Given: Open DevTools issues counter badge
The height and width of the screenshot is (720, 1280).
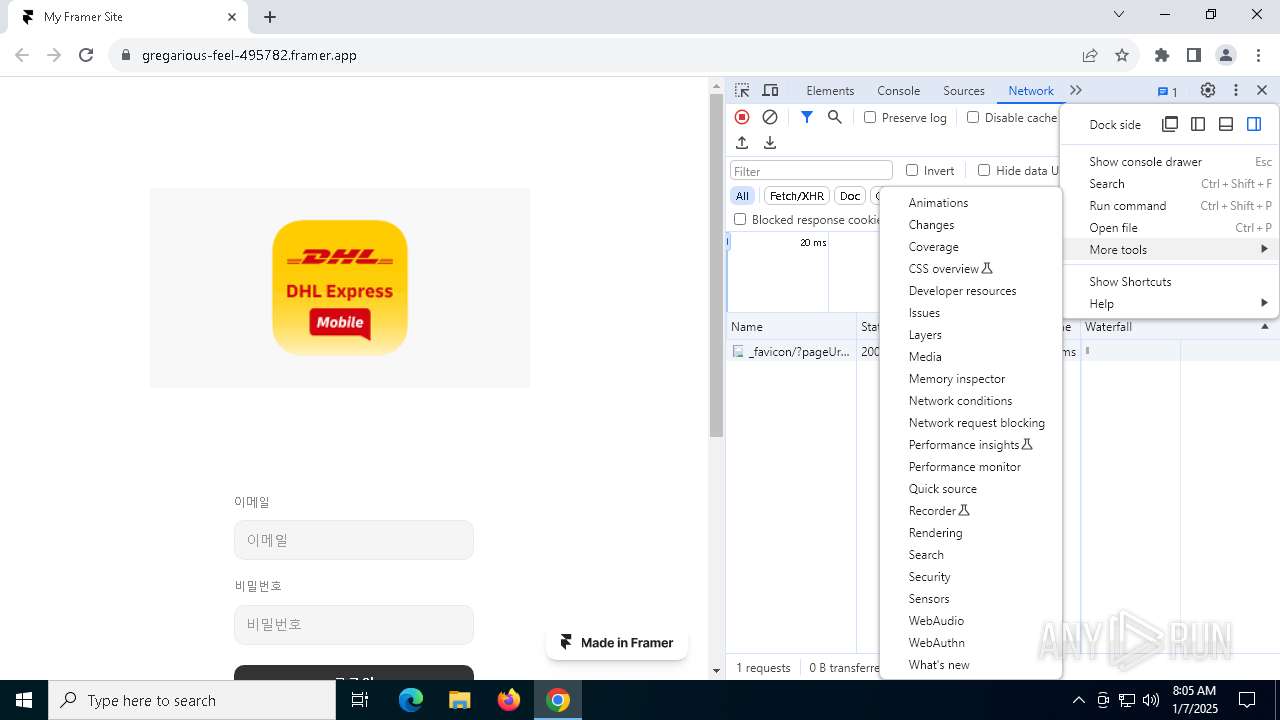Looking at the screenshot, I should (1167, 91).
